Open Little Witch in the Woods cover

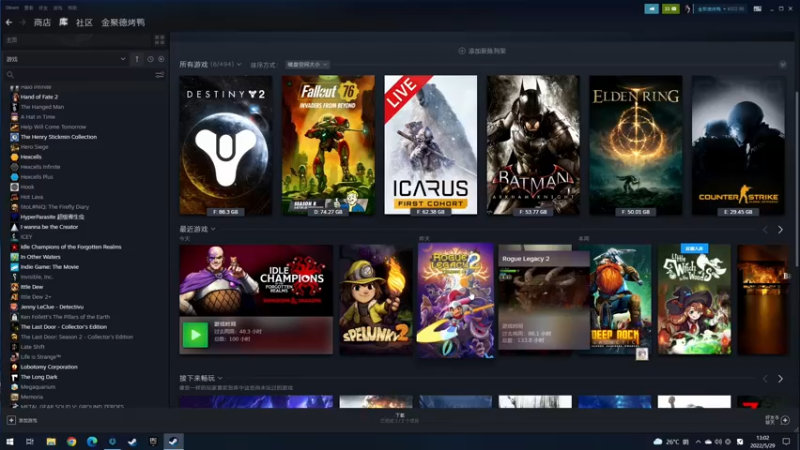(694, 300)
